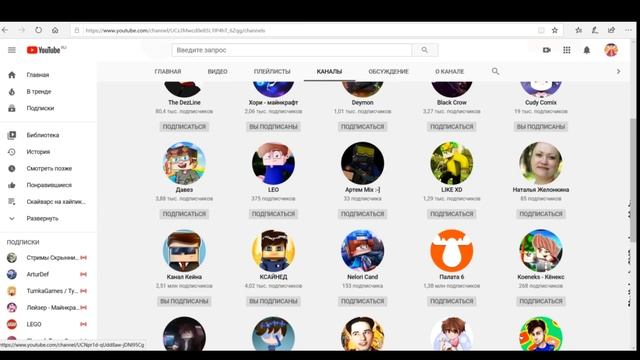Viewport: 640px width, 360px height.
Task: Go to browser home icon
Action: 55,30
